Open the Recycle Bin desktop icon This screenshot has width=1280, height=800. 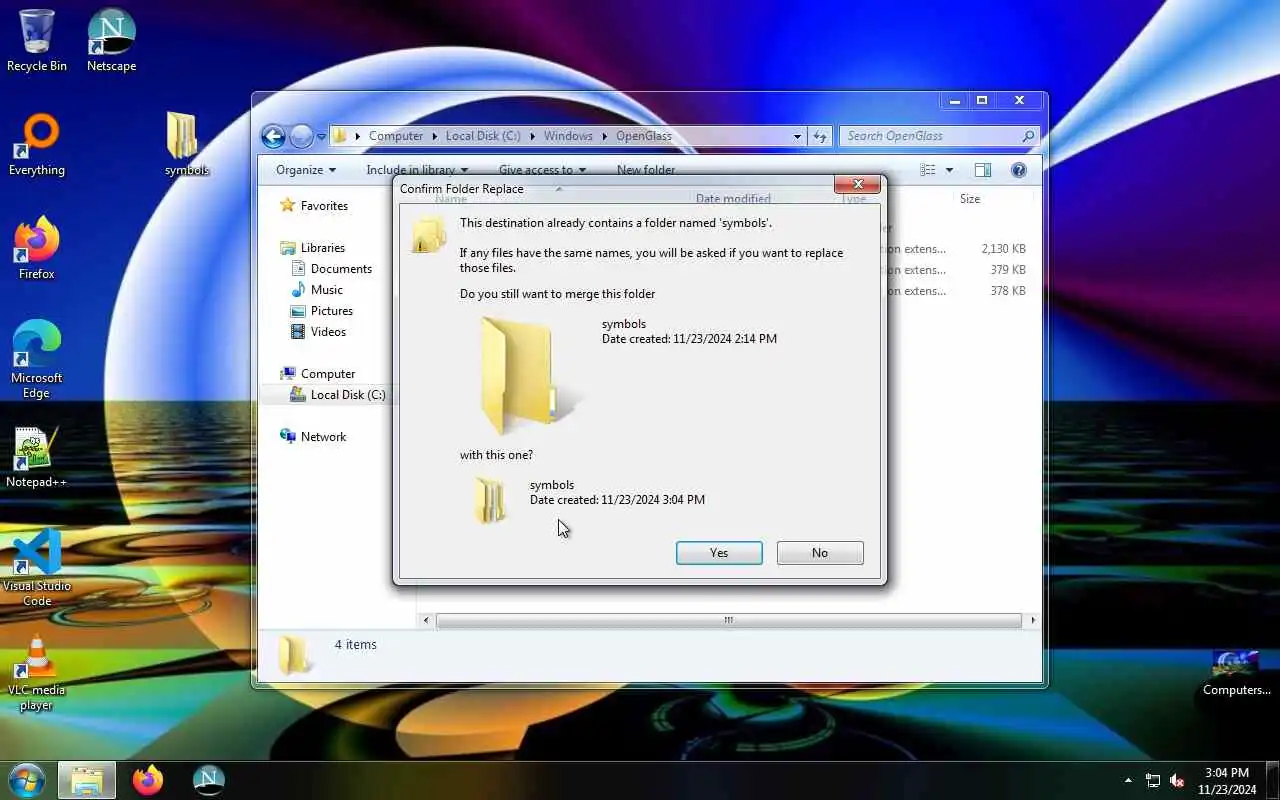coord(37,41)
